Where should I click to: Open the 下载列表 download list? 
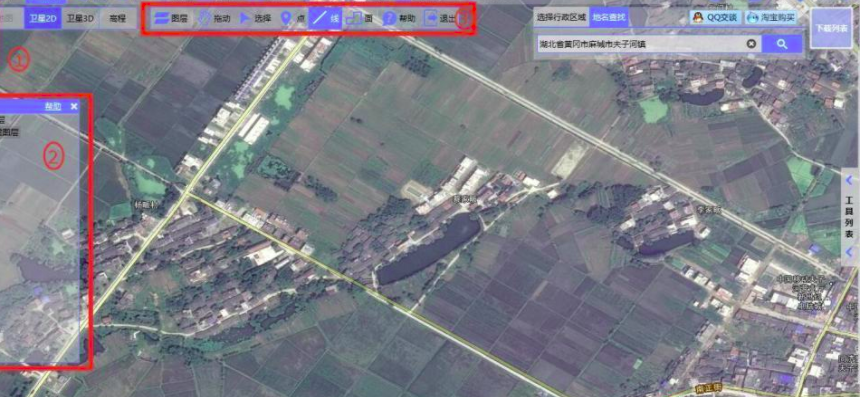pyautogui.click(x=831, y=29)
